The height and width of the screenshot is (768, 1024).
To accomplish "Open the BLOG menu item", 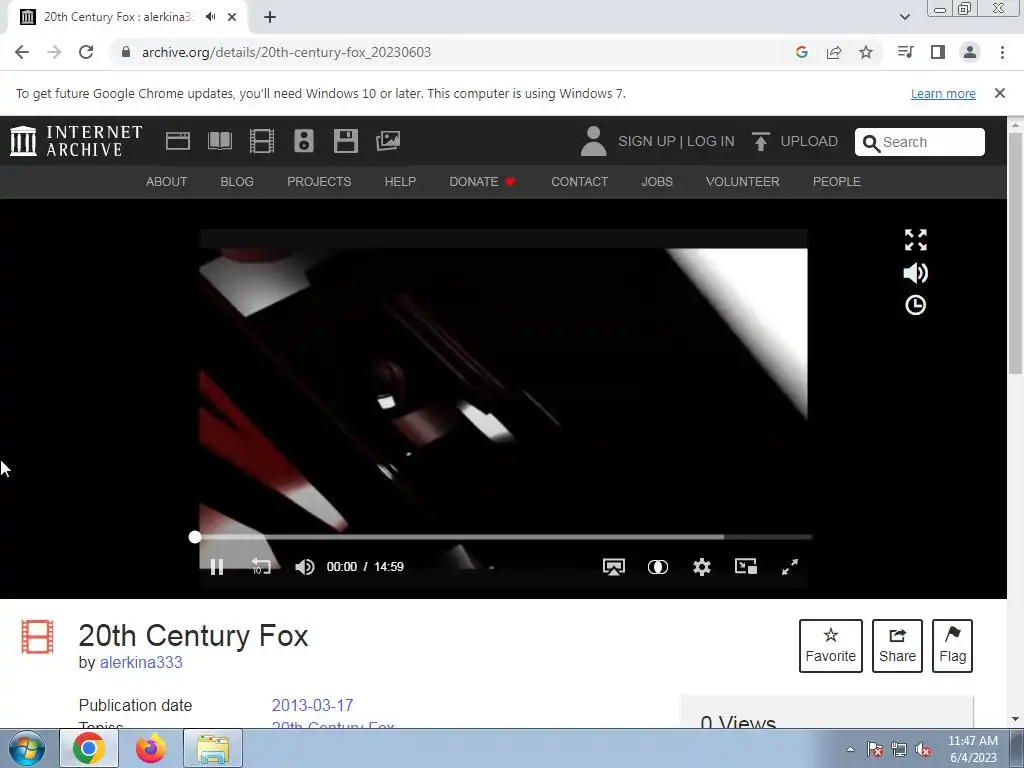I will point(237,182).
